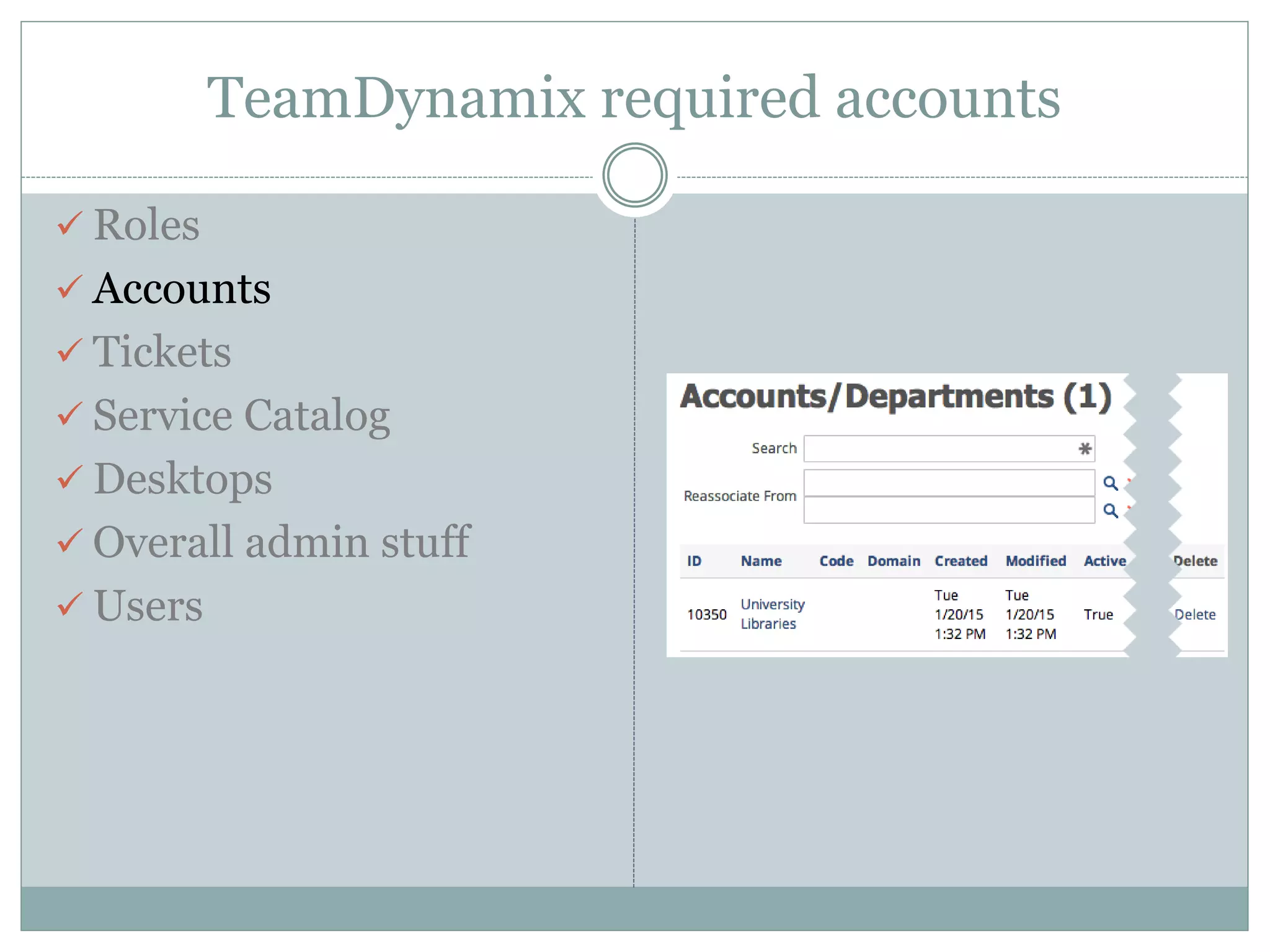Select the circle ornament below the title

pos(635,175)
